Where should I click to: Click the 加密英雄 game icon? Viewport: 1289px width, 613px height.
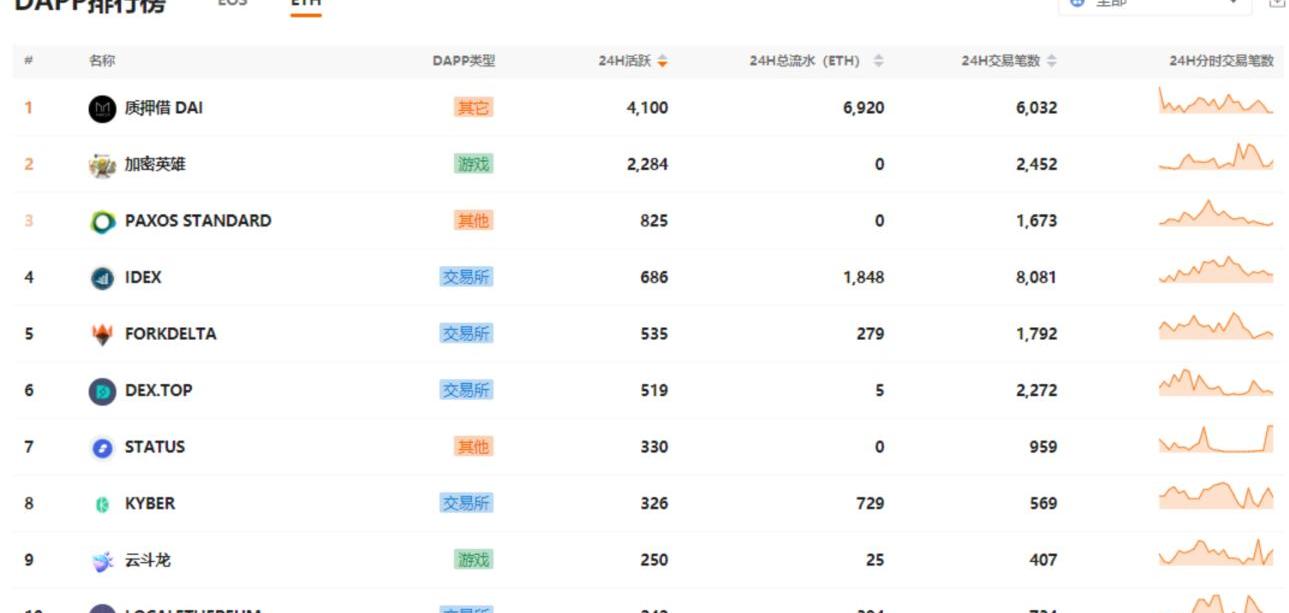(102, 165)
